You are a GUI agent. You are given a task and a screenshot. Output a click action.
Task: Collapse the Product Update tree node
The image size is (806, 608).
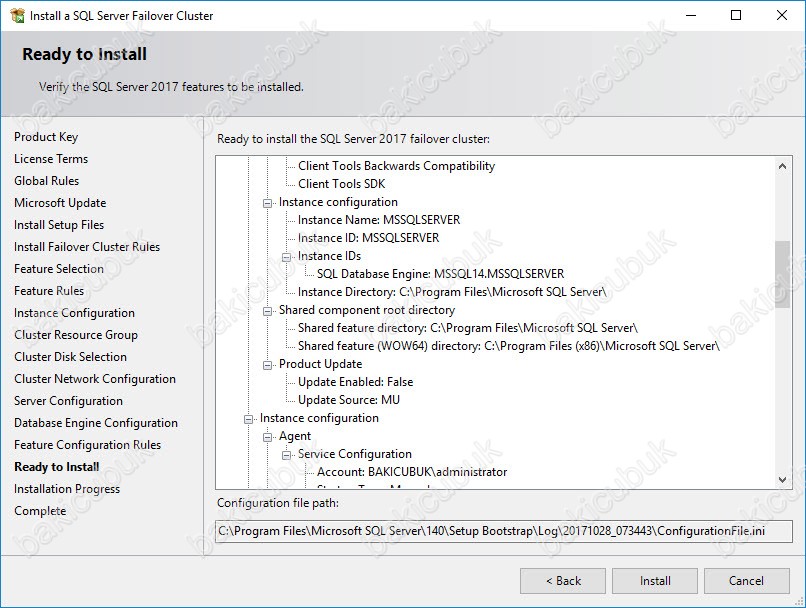(268, 364)
